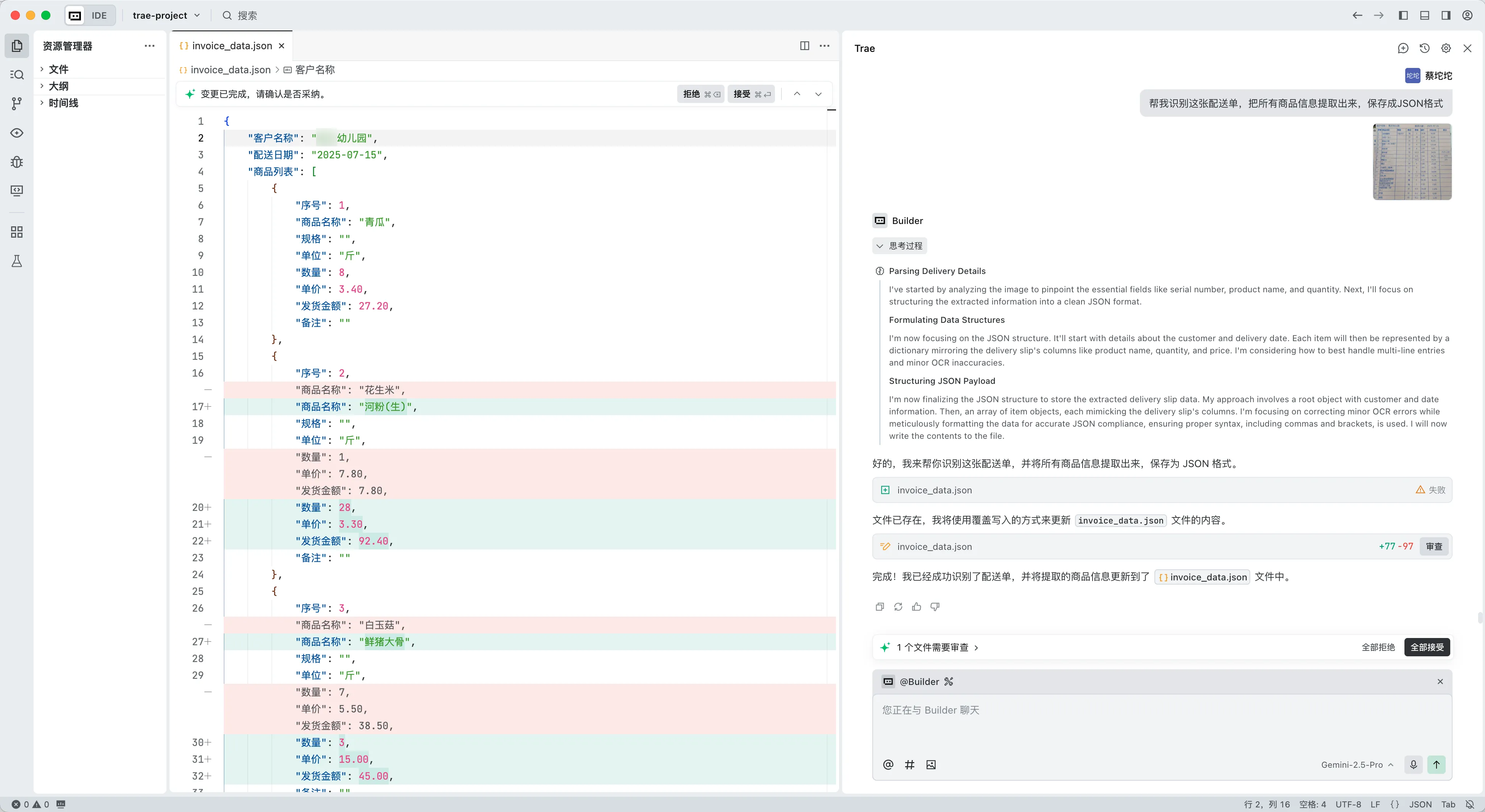Viewport: 1485px width, 812px height.
Task: Select the invoice_data.json editor tab
Action: point(232,46)
